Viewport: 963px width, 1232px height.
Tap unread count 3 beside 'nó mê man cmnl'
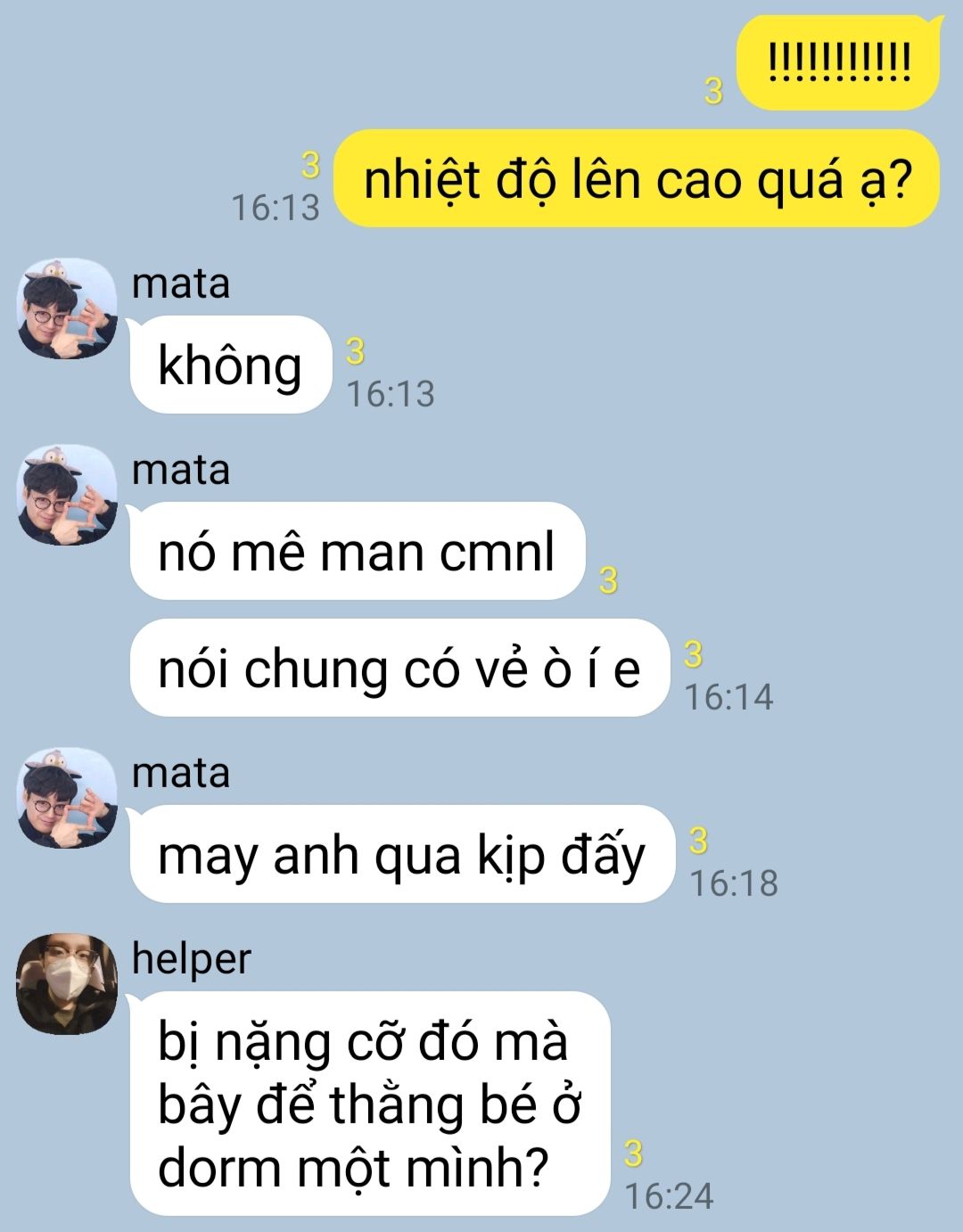[x=608, y=580]
